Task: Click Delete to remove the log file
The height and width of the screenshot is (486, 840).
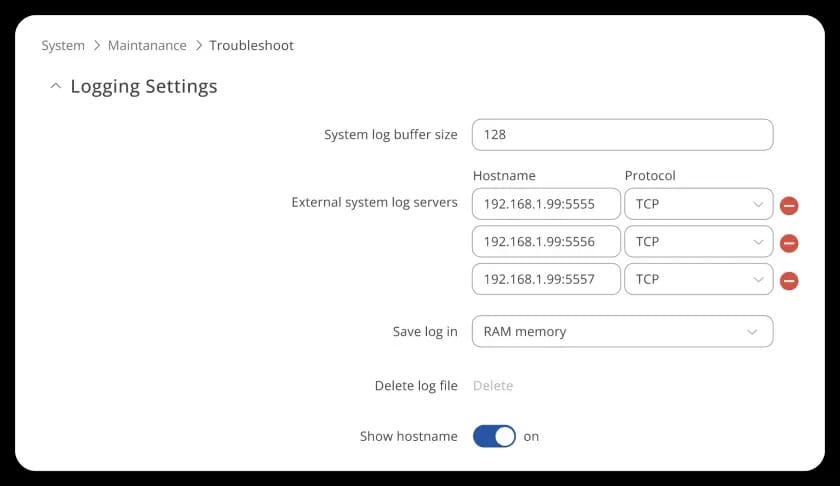Action: point(493,386)
